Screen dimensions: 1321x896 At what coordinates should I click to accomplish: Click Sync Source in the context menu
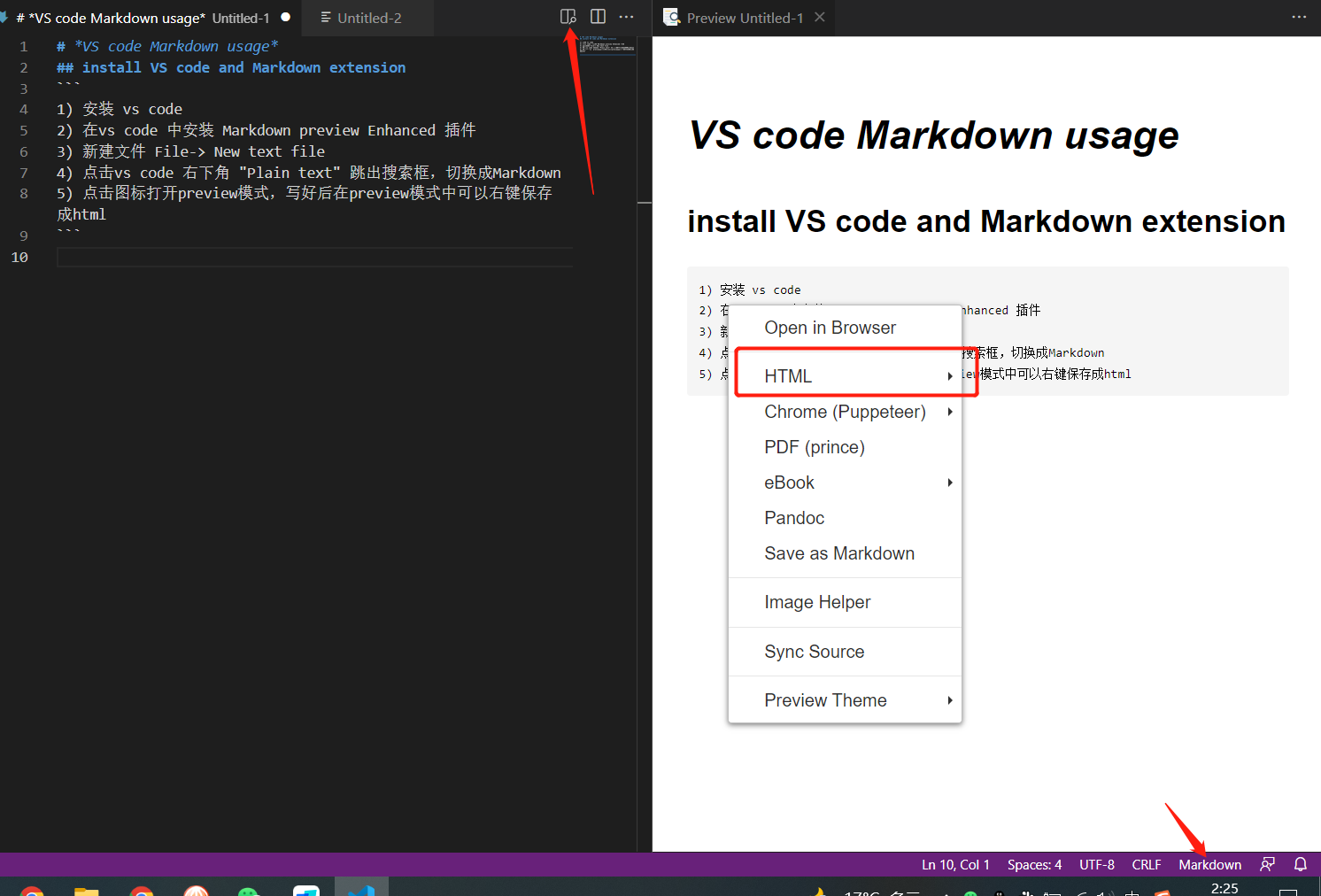tap(845, 652)
